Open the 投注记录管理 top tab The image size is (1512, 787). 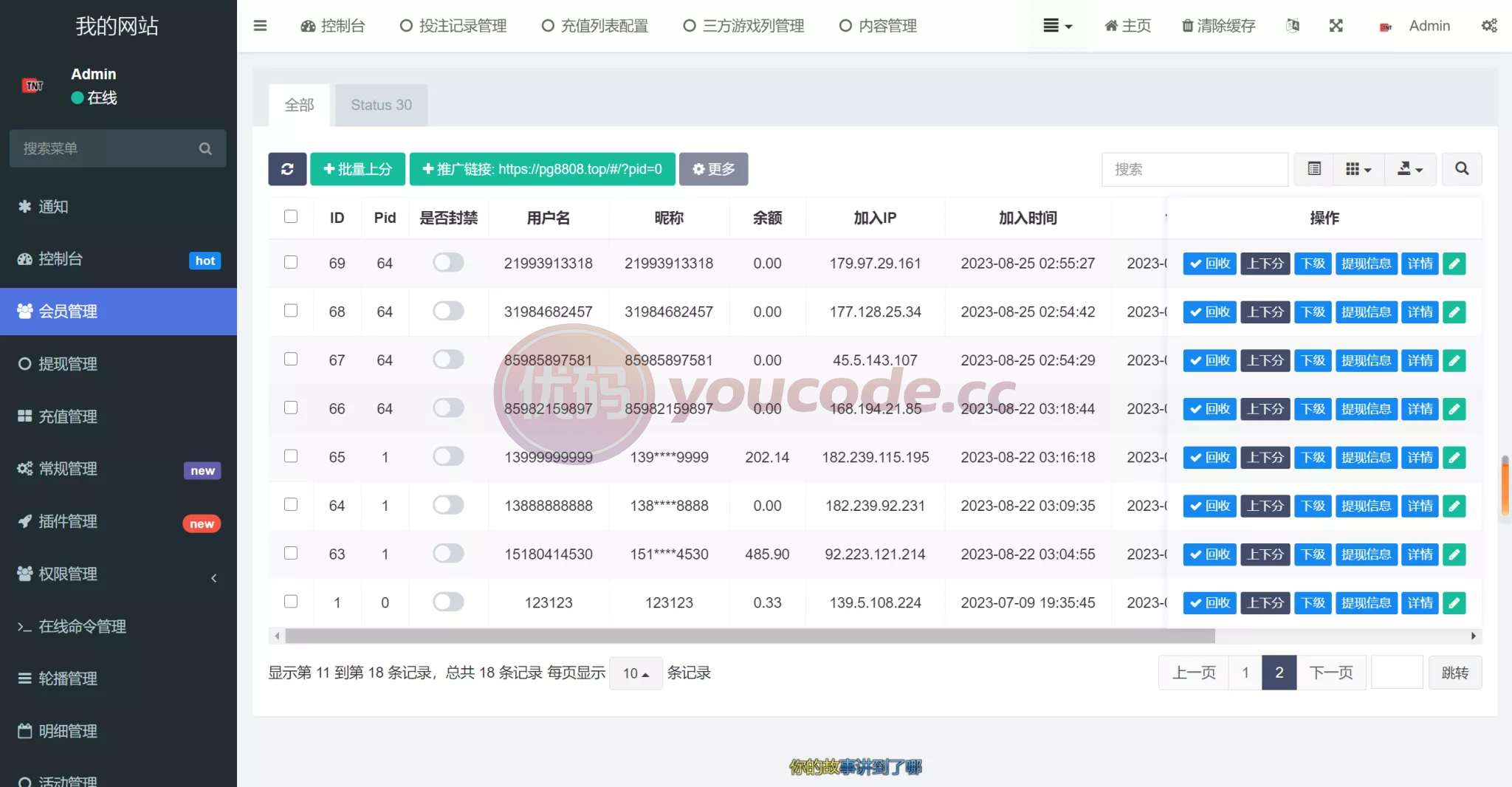[x=453, y=26]
